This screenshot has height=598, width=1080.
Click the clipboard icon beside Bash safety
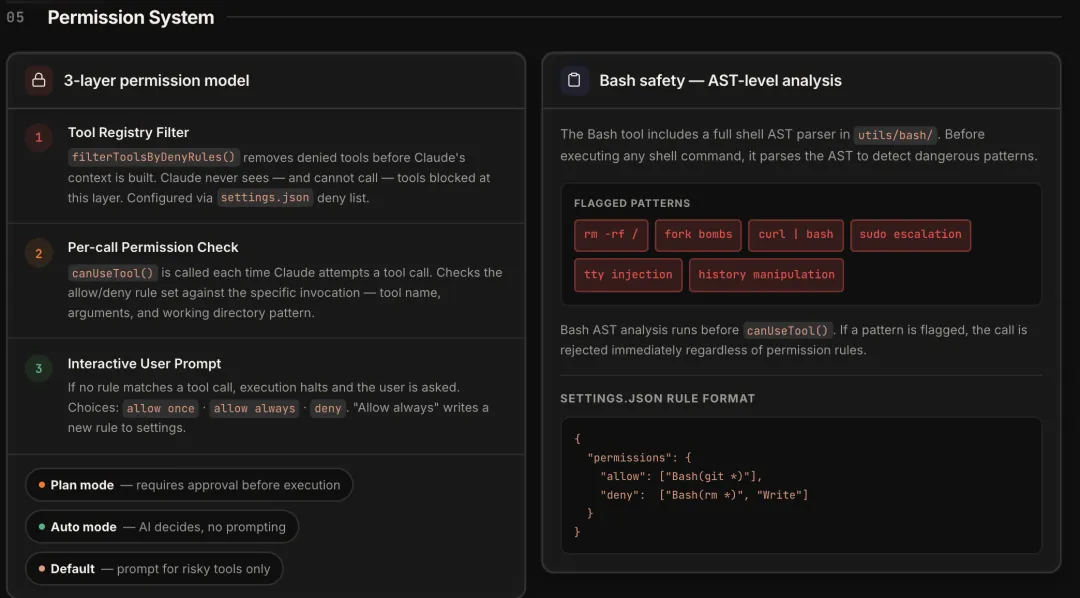pyautogui.click(x=574, y=80)
